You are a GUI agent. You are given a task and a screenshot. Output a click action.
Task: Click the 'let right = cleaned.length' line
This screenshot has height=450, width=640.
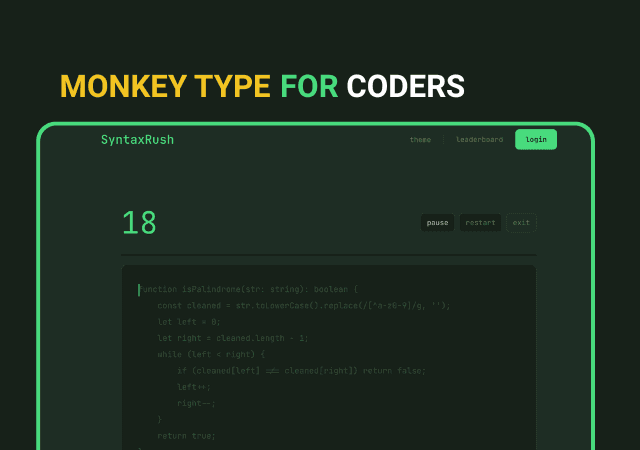tap(233, 338)
